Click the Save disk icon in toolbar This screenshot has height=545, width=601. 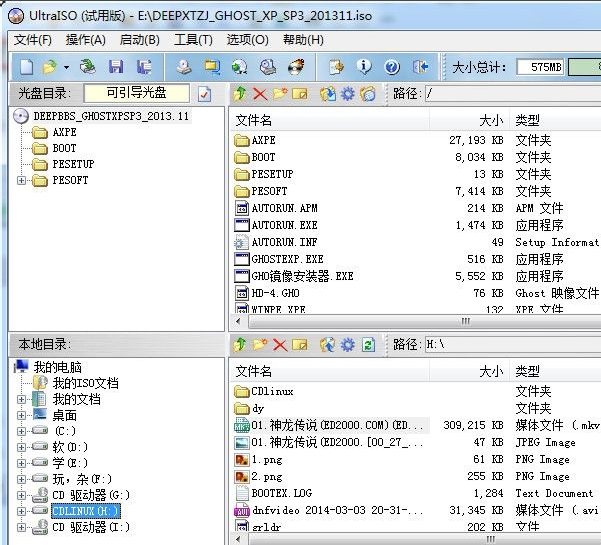click(116, 67)
